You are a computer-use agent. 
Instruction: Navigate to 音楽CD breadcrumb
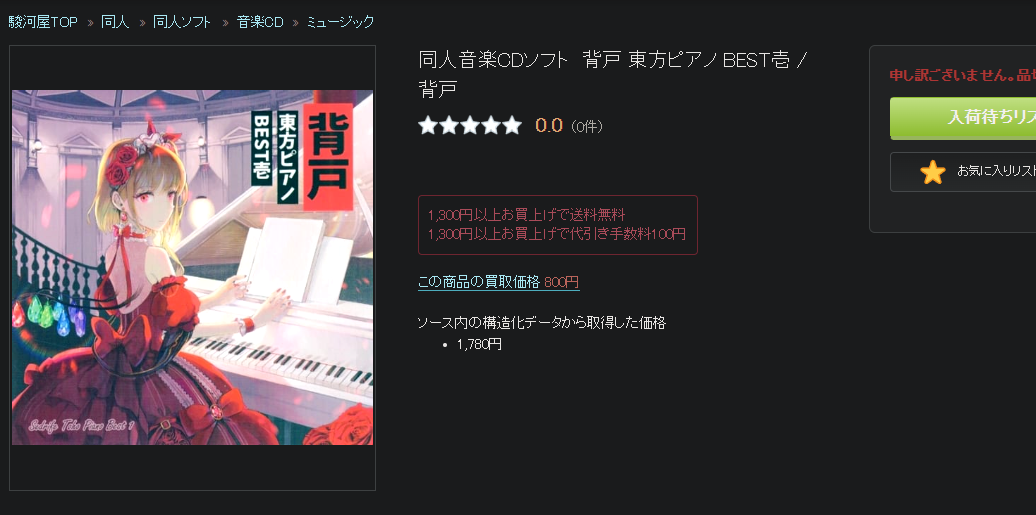point(260,22)
